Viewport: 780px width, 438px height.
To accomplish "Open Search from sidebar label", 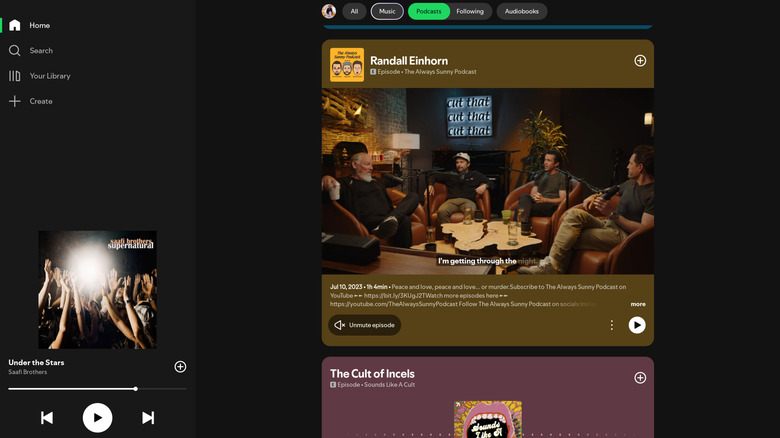I will pos(41,51).
